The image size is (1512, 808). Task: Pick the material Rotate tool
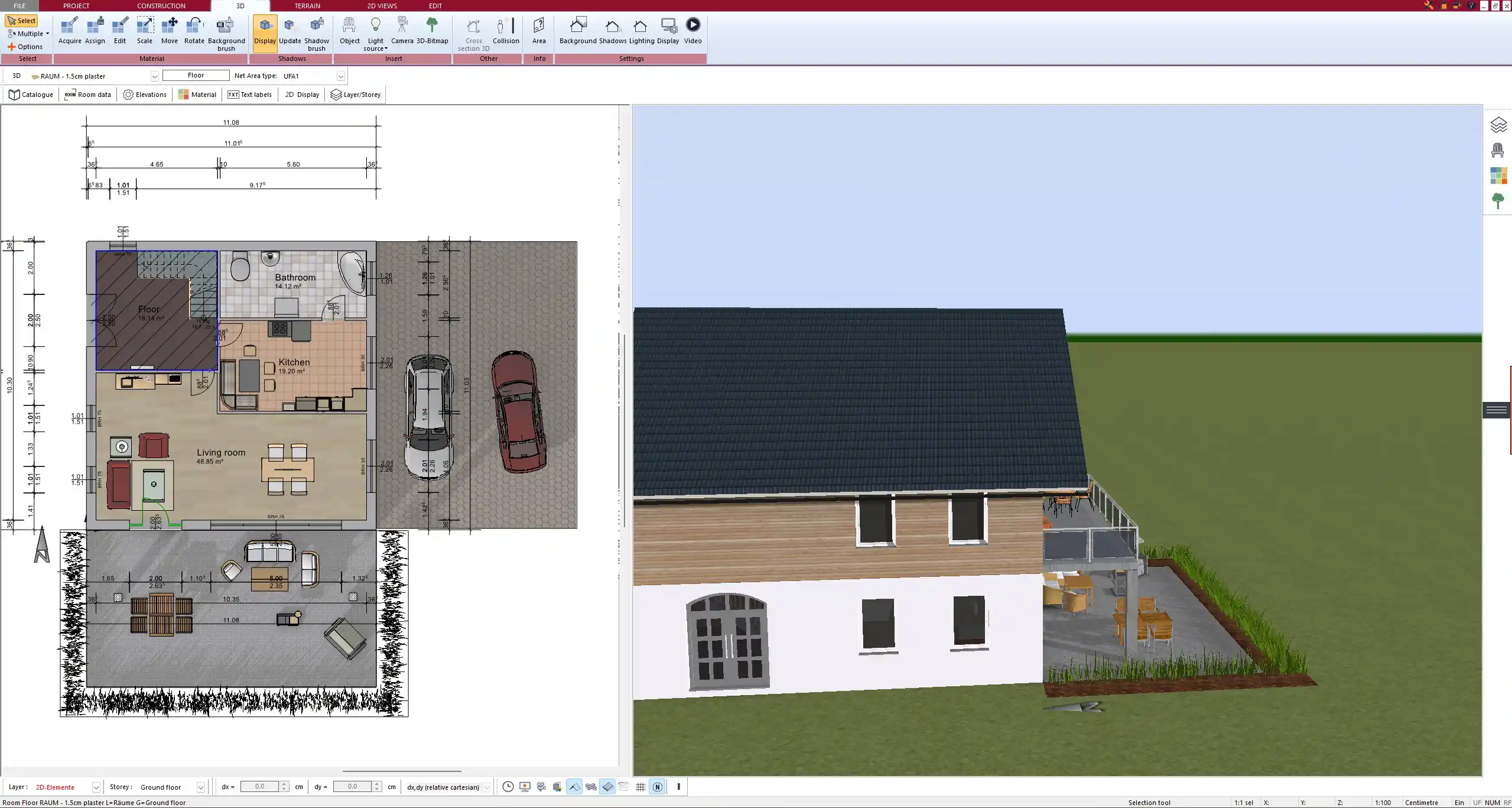click(194, 31)
